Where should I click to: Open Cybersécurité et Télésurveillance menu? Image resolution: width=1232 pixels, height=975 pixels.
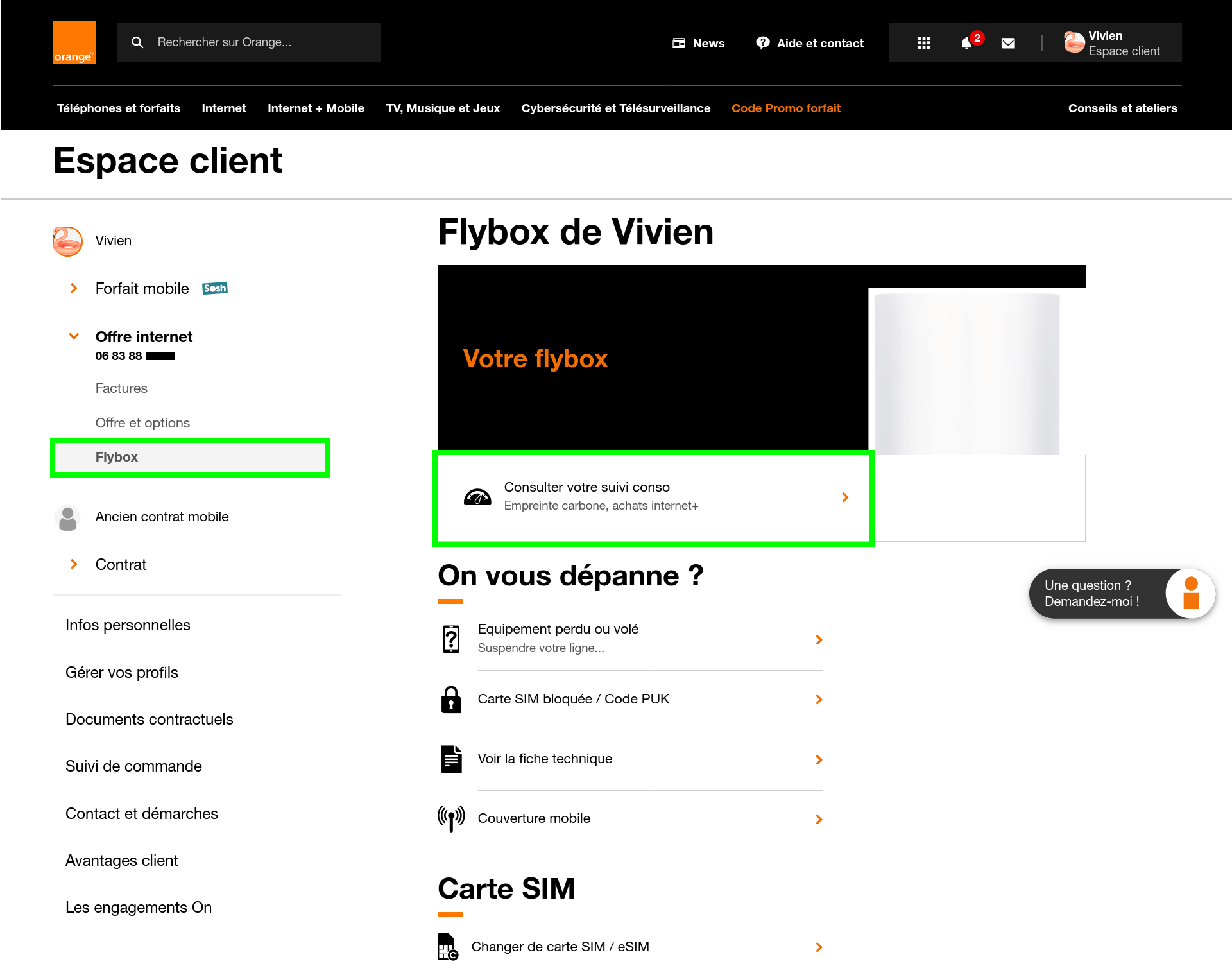click(x=616, y=108)
